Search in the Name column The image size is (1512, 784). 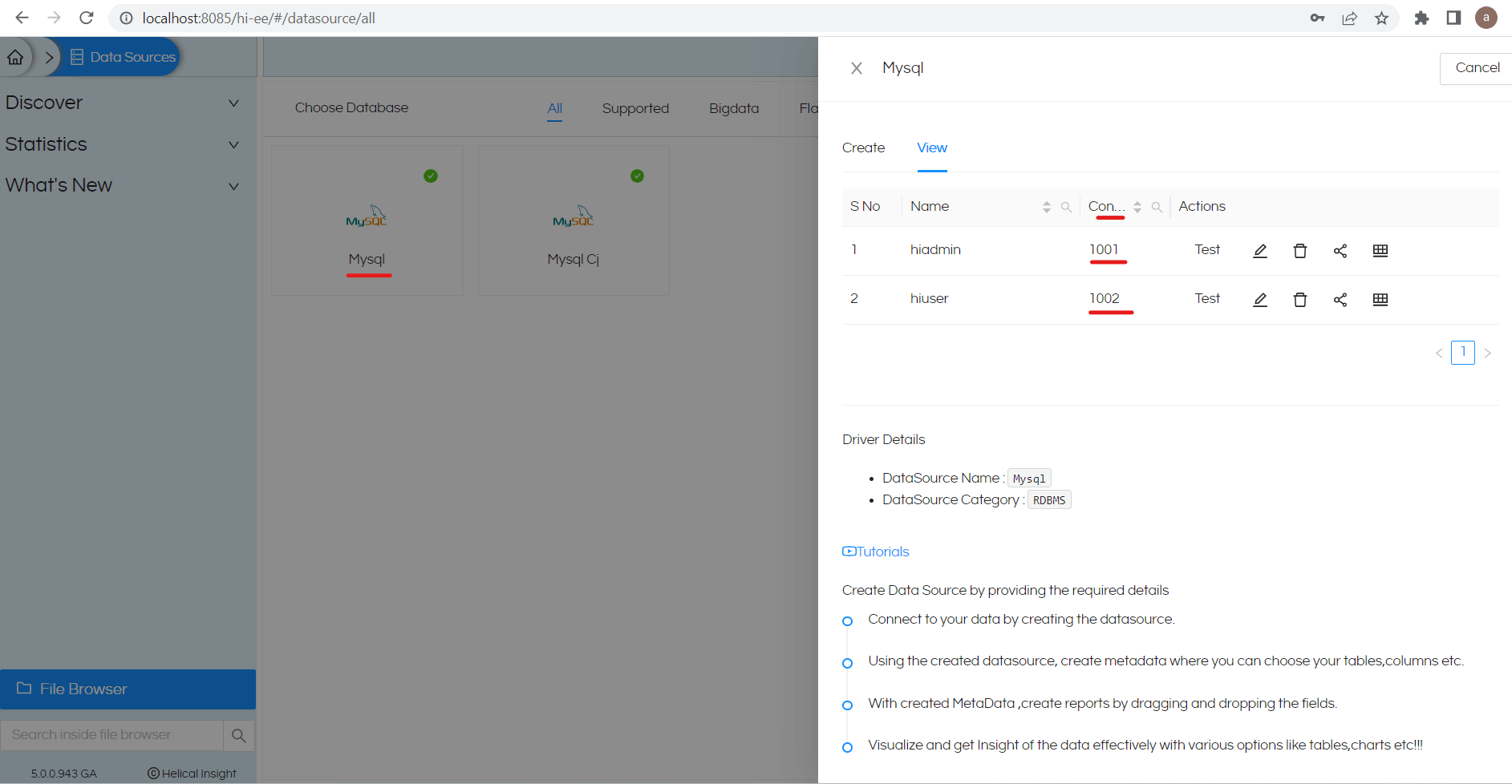pos(1066,207)
